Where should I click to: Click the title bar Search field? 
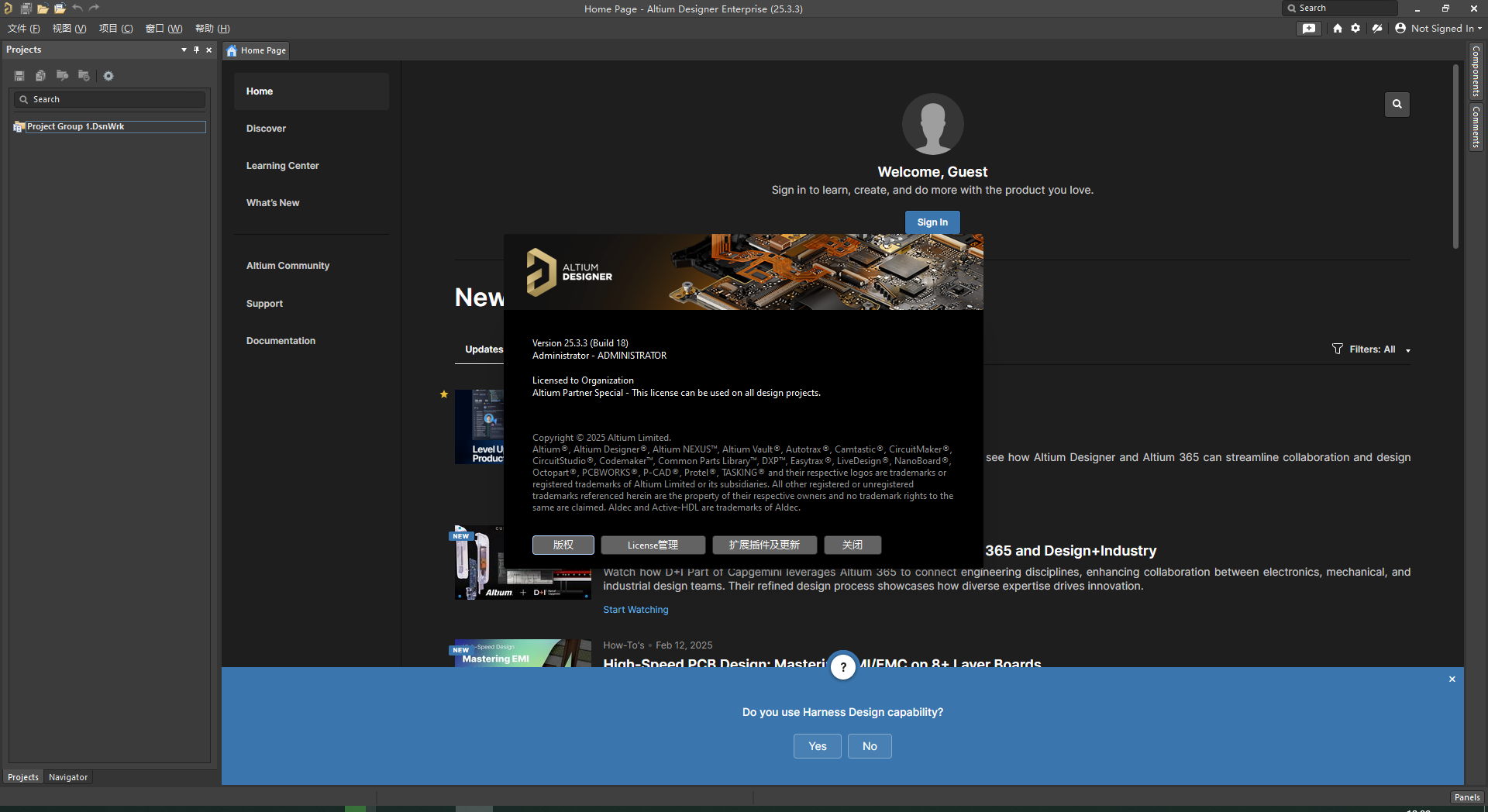pos(1340,9)
